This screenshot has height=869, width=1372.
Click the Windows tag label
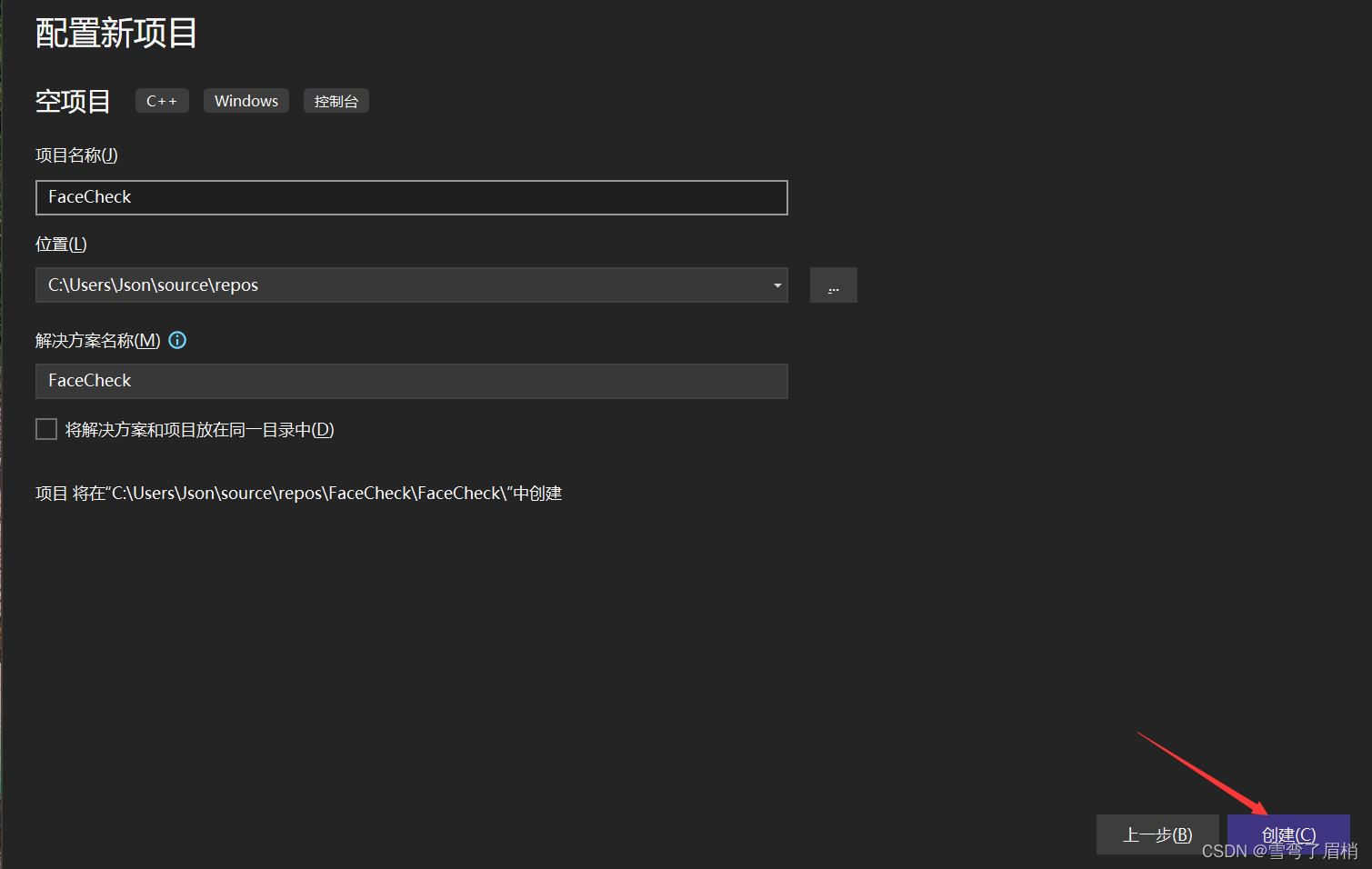coord(246,101)
